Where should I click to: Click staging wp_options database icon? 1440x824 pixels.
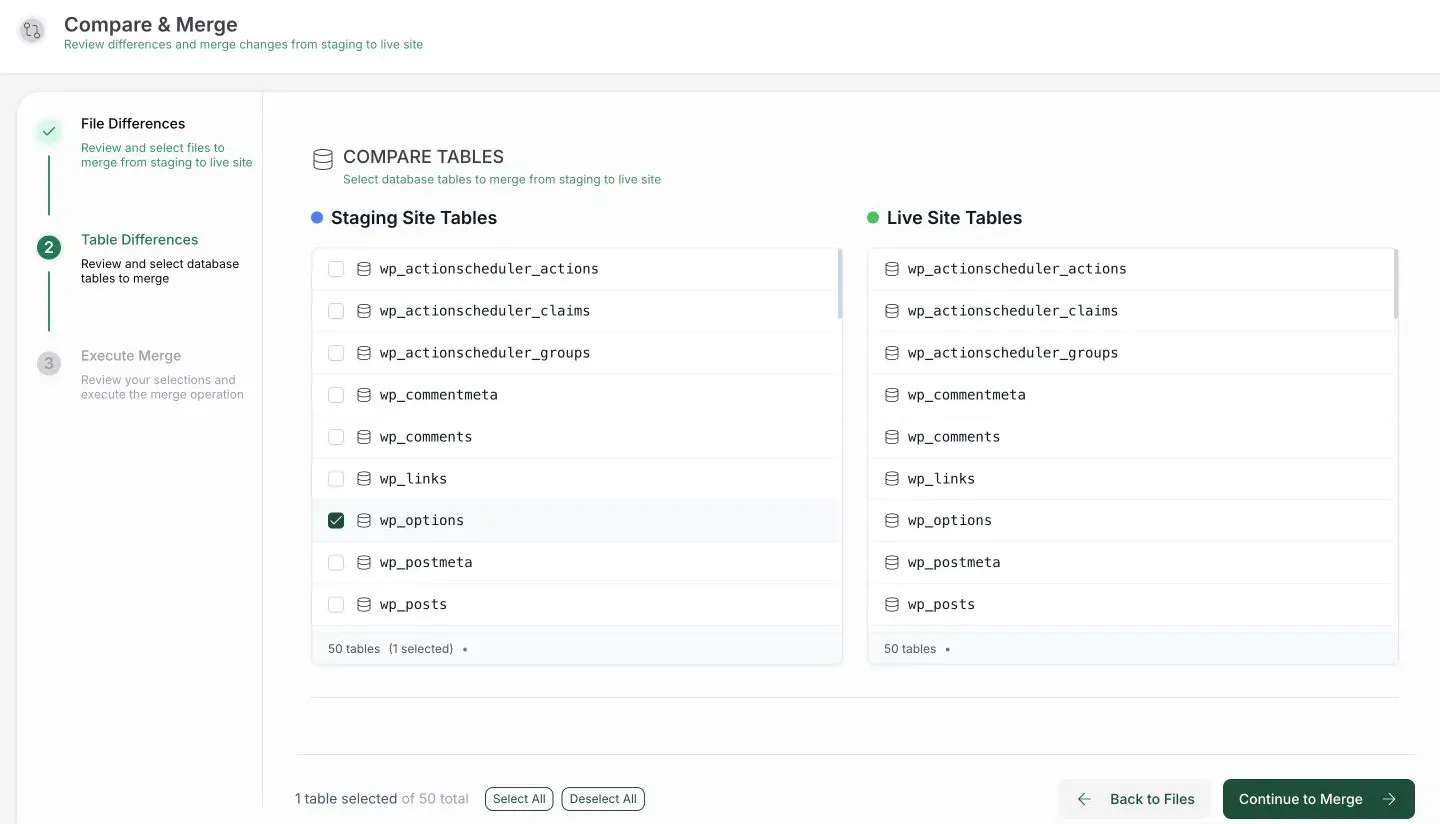click(x=364, y=521)
